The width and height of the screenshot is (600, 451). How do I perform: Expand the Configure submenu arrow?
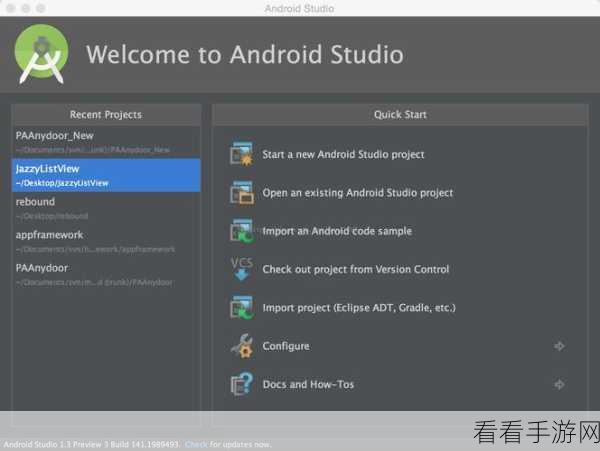click(x=559, y=346)
